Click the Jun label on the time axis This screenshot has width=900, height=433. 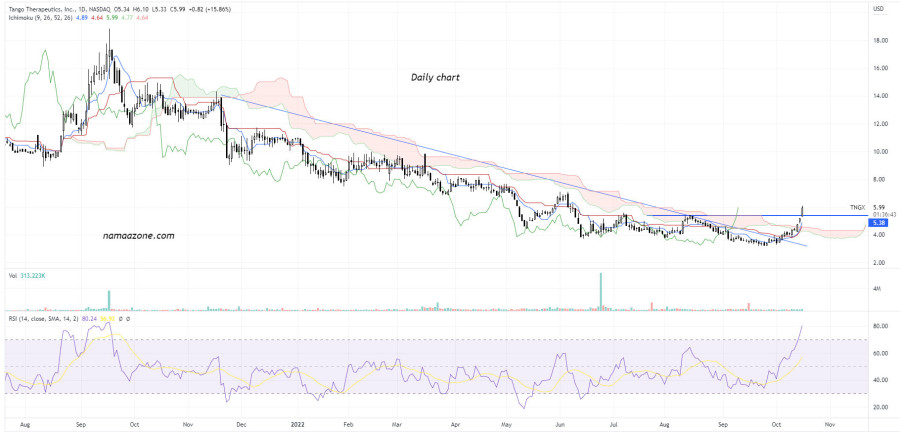561,427
